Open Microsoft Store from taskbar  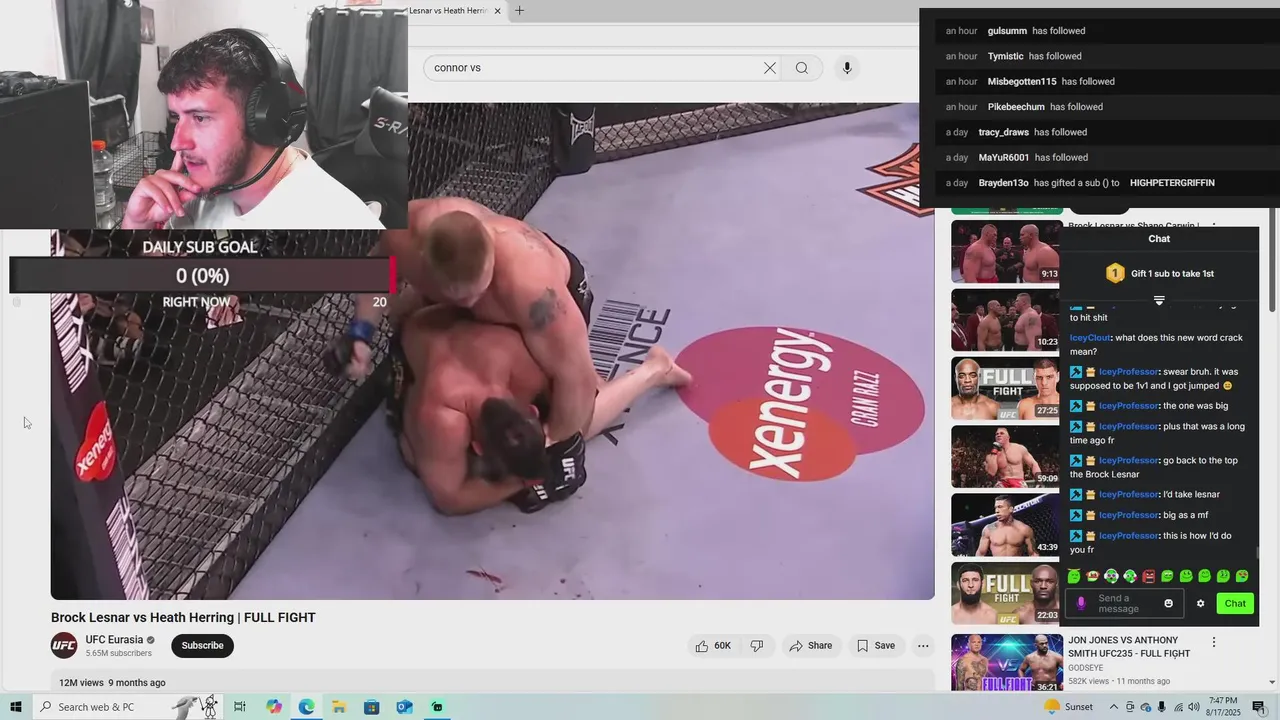point(371,707)
